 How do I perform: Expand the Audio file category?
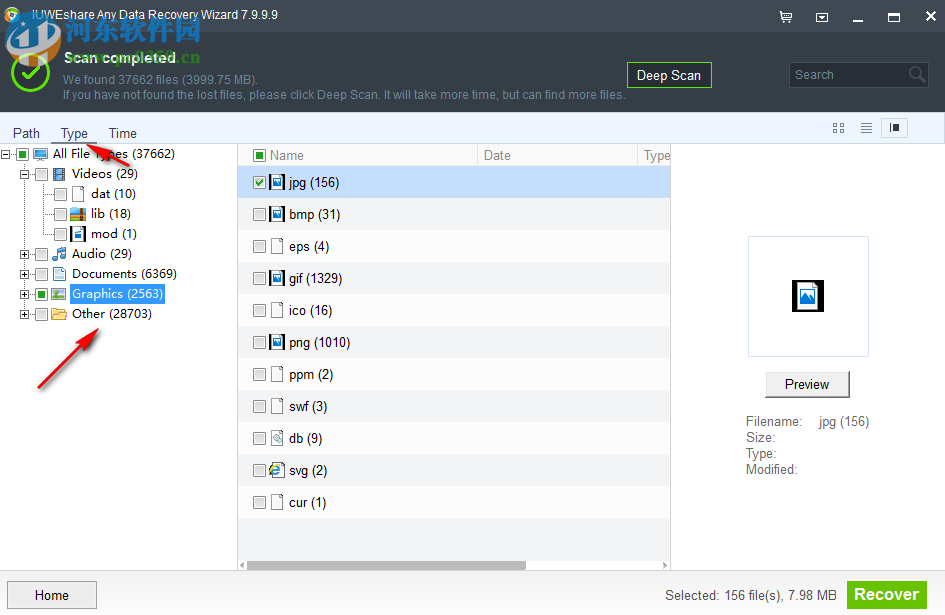tap(24, 253)
